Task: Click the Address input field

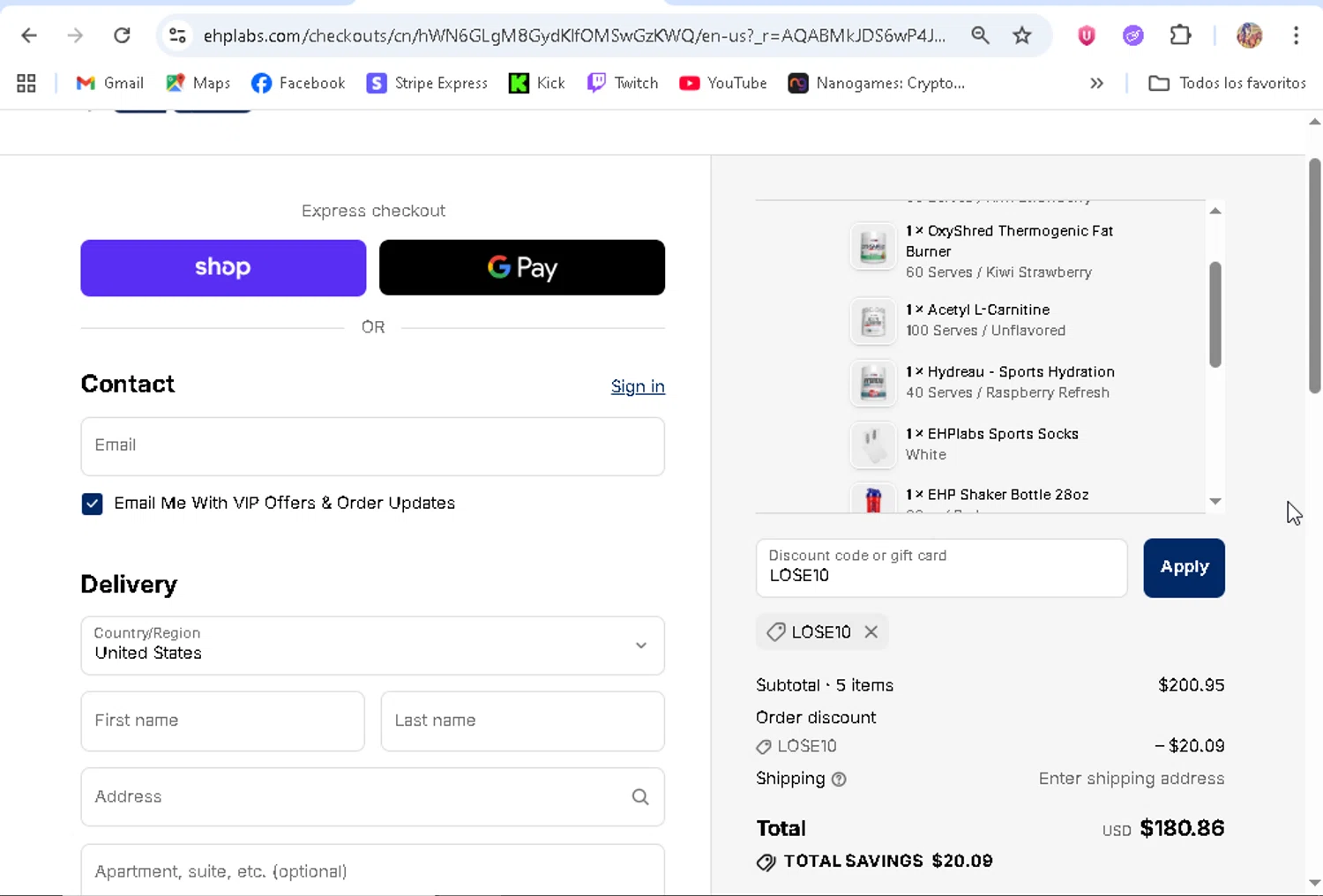Action: coord(372,797)
